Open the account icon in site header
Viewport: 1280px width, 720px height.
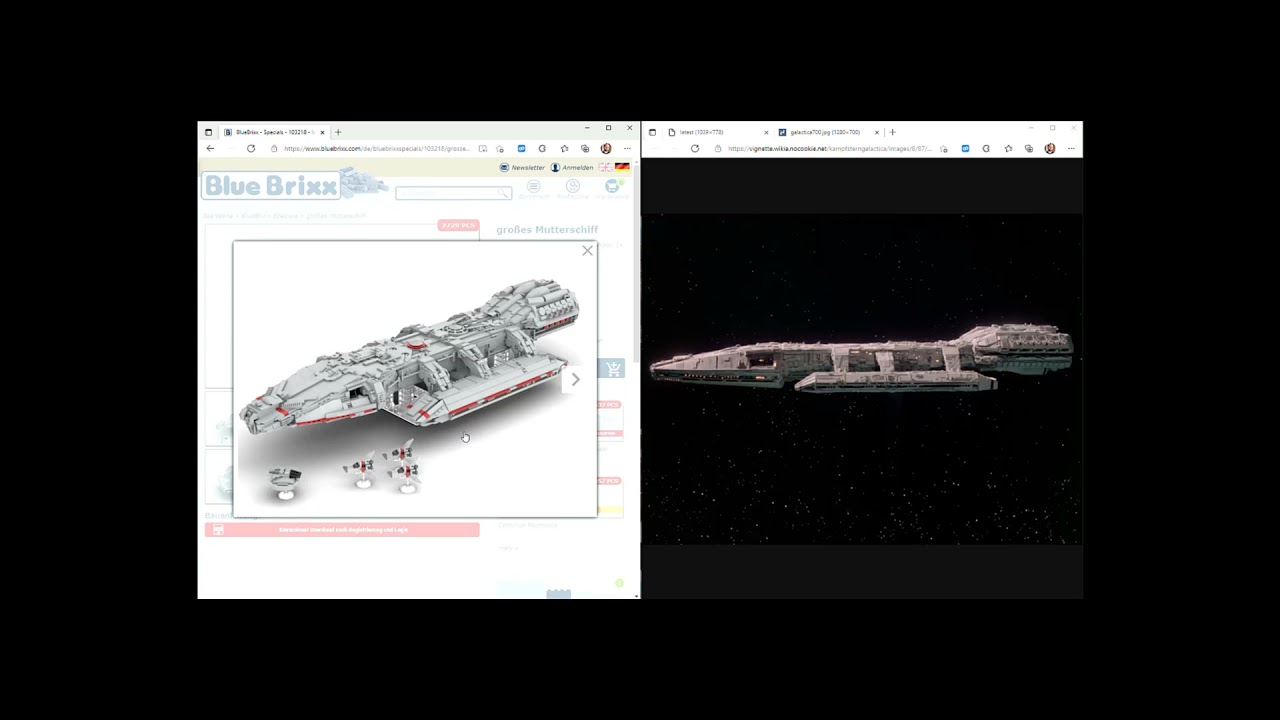pos(573,187)
